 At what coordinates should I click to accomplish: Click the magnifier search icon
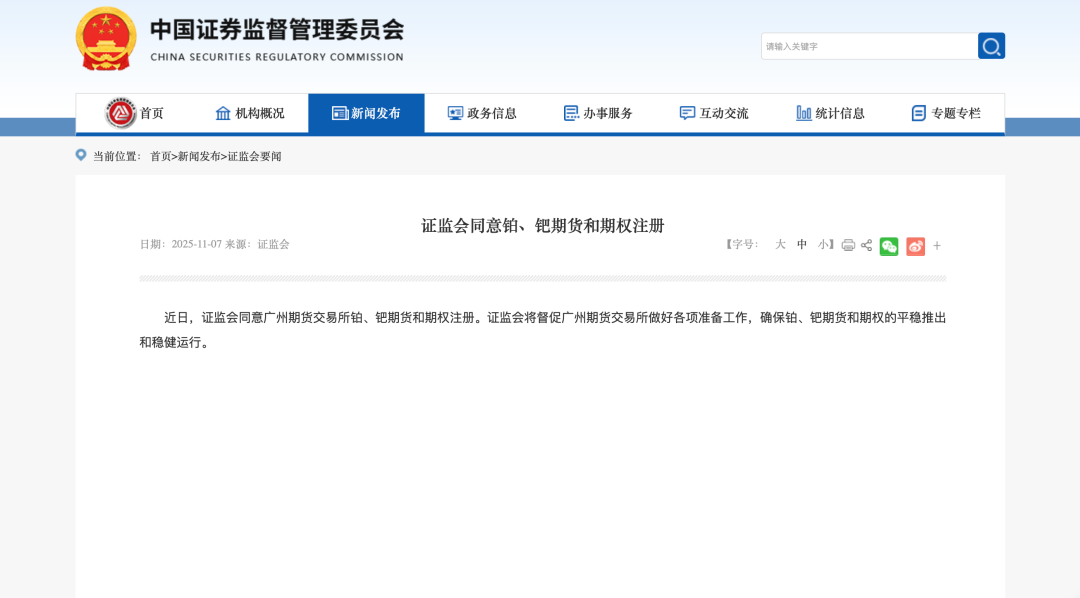[991, 45]
